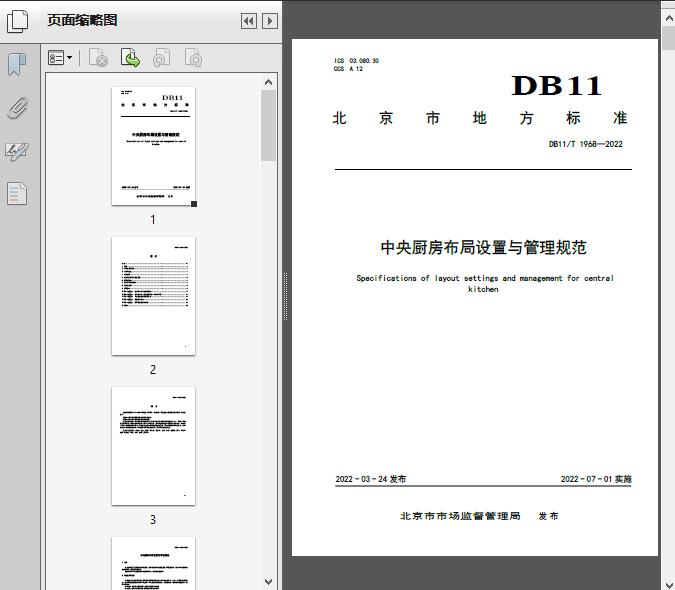Click the document view scrollbar thumb
Image resolution: width=675 pixels, height=590 pixels.
point(669,38)
